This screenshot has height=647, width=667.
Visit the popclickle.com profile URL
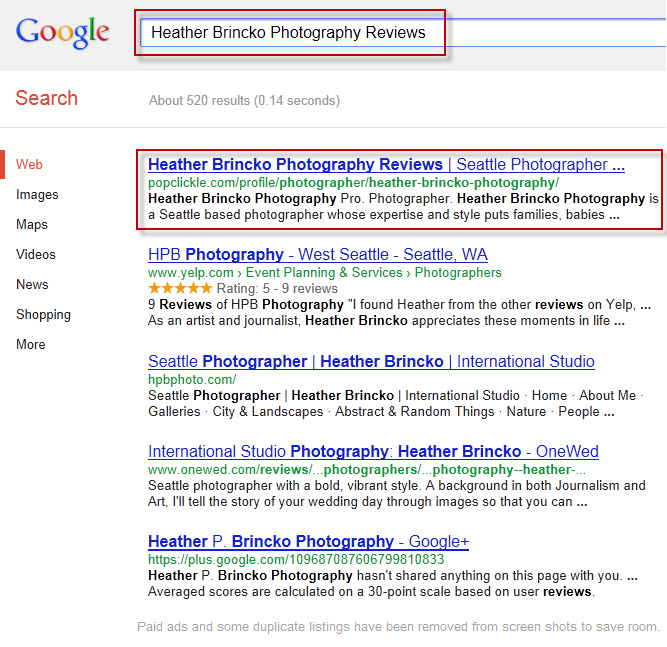[x=353, y=183]
